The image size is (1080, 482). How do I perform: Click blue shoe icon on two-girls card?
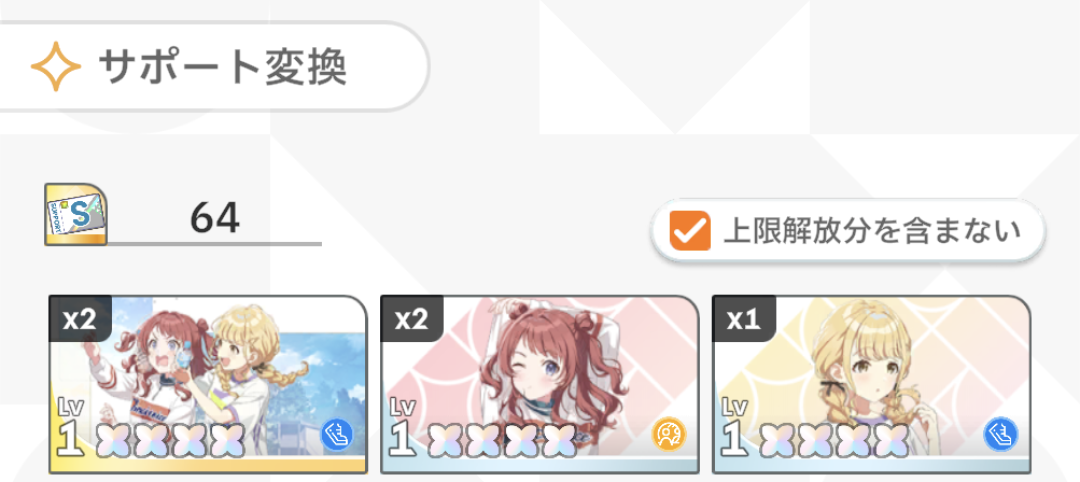[x=337, y=434]
